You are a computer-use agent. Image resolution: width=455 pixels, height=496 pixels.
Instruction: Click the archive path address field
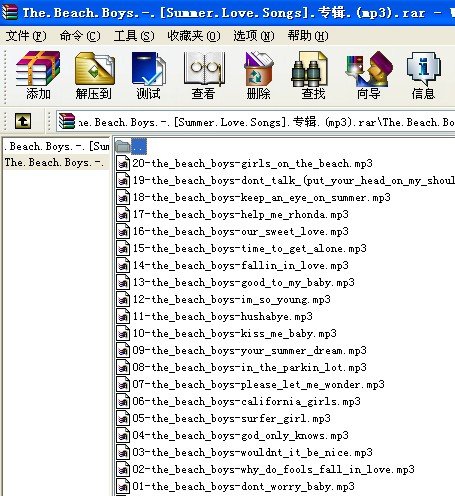coord(255,121)
